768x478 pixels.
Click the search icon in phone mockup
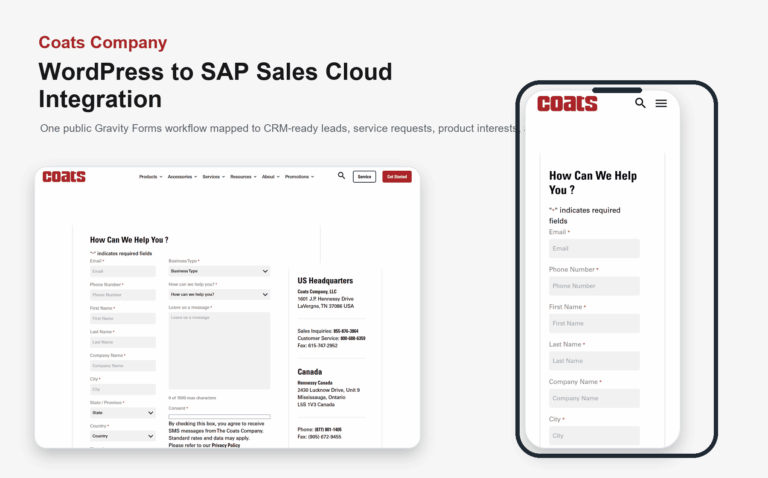click(640, 103)
